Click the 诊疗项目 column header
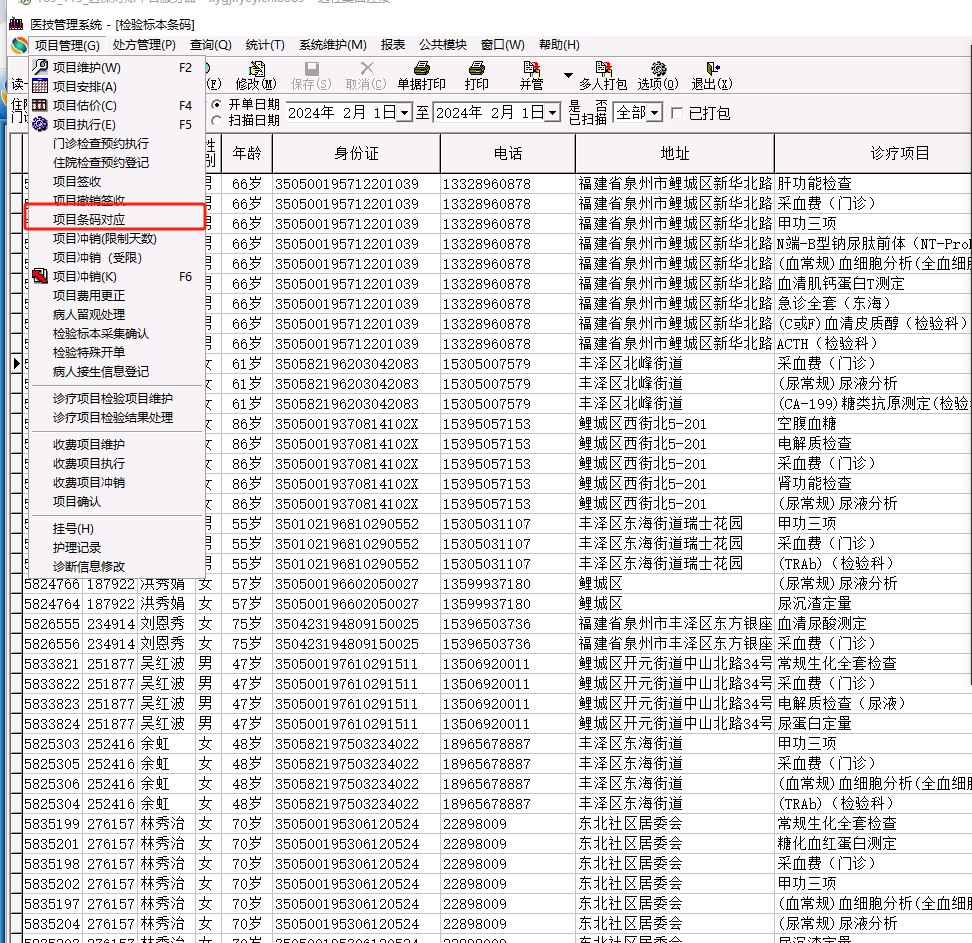 click(x=873, y=153)
